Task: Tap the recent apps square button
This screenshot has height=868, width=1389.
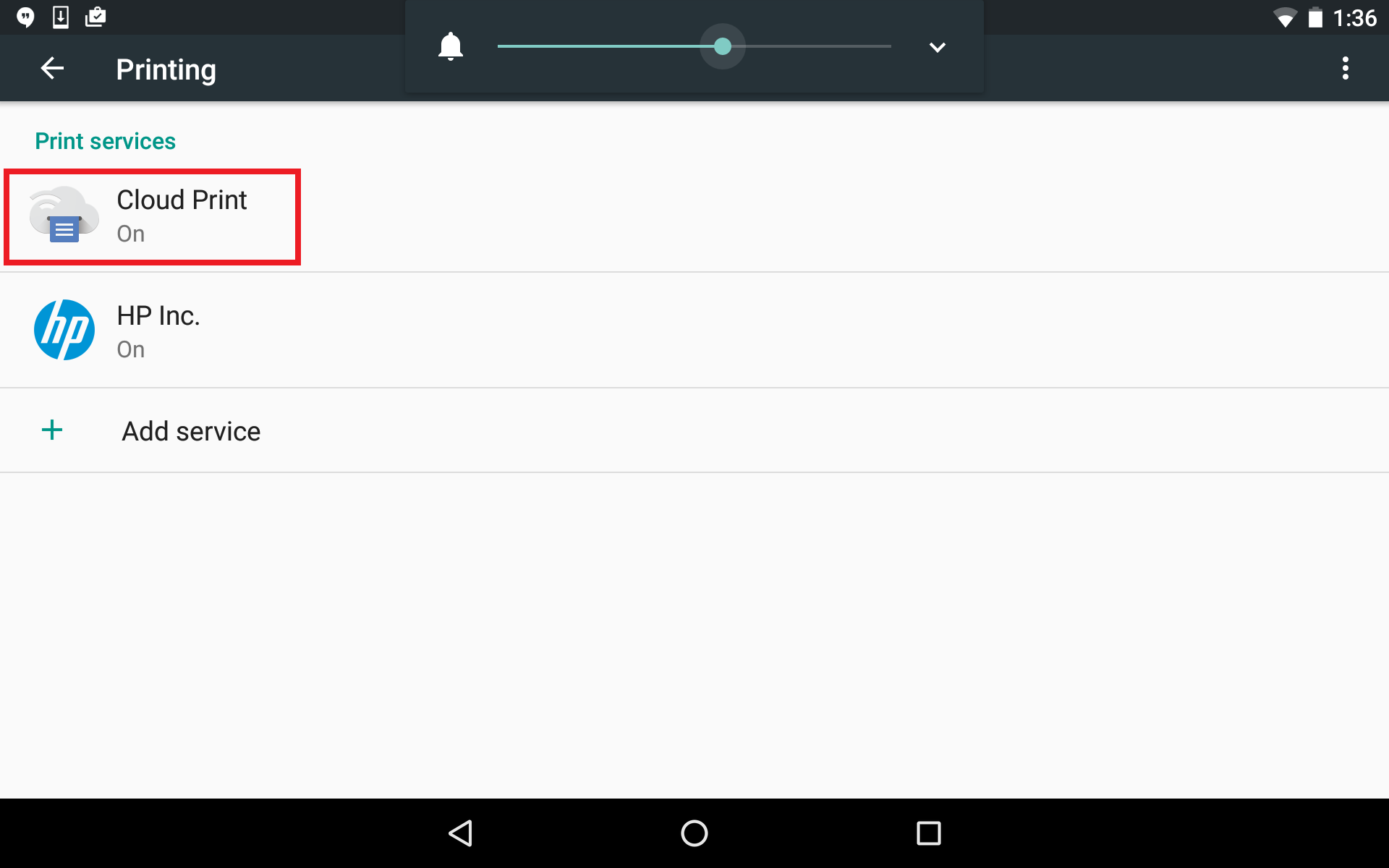Action: click(928, 833)
